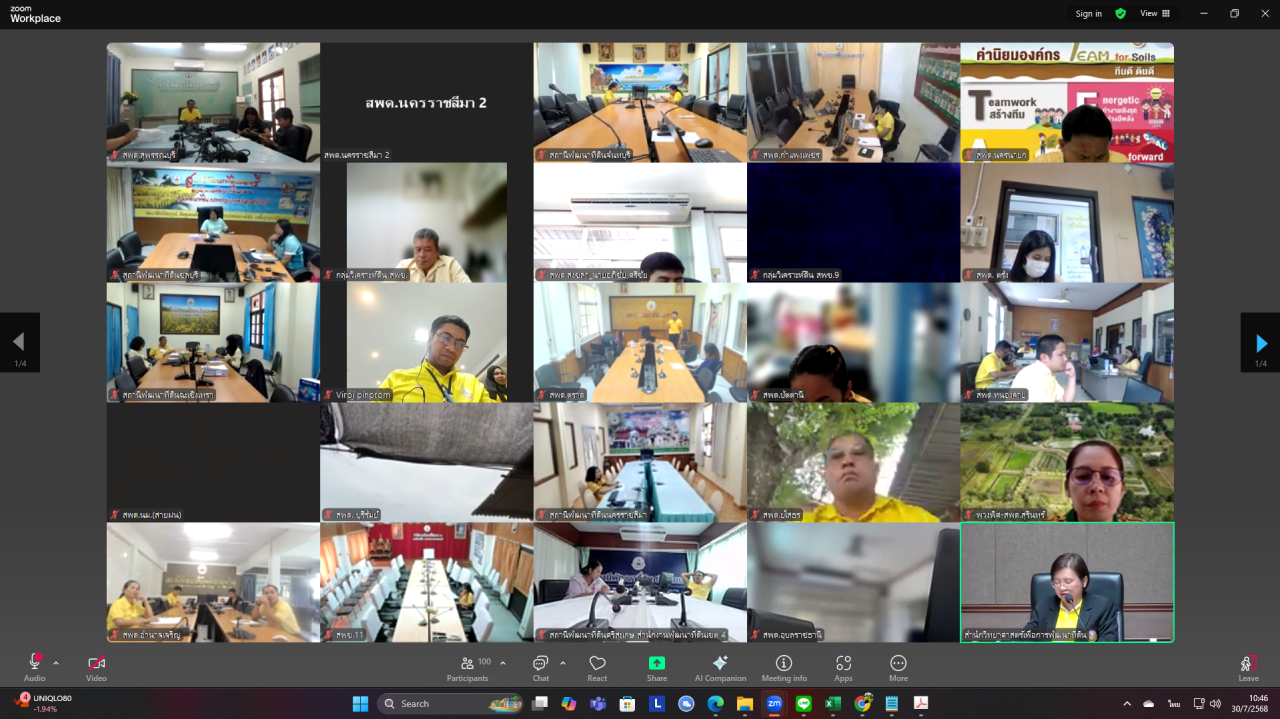Open the View layout menu
1280x719 pixels.
click(x=1154, y=13)
